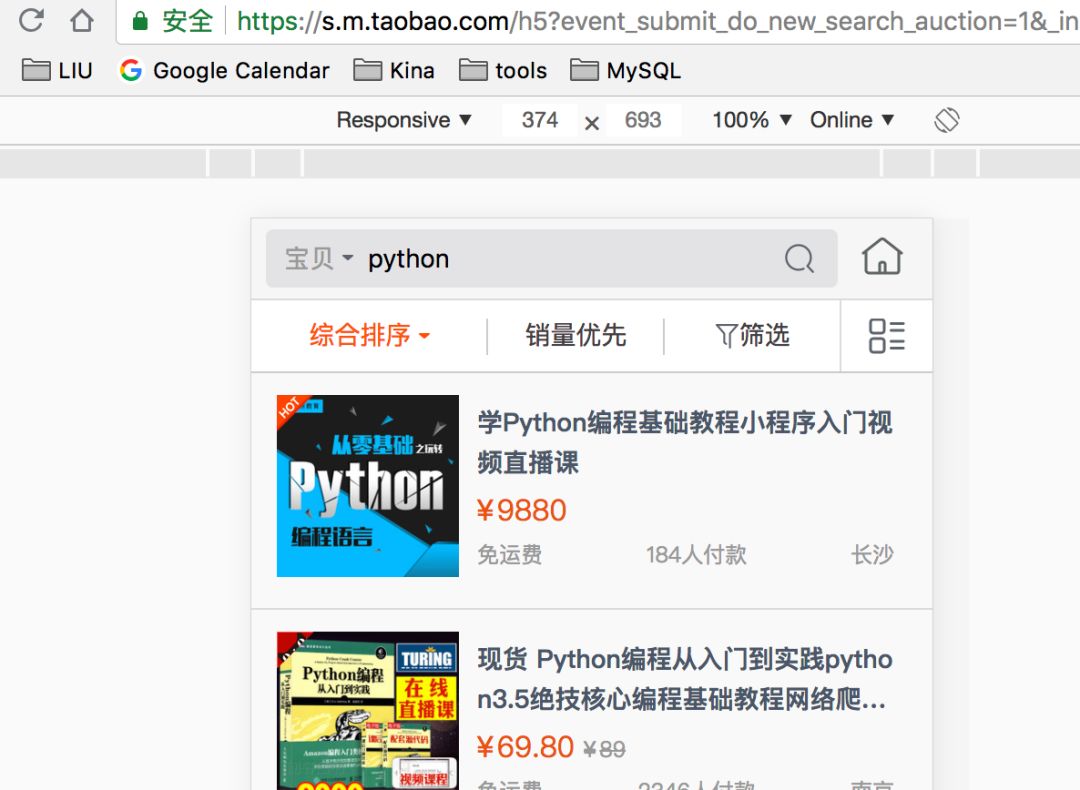This screenshot has width=1080, height=790.
Task: Click the ¥69.80 price
Action: pos(525,747)
